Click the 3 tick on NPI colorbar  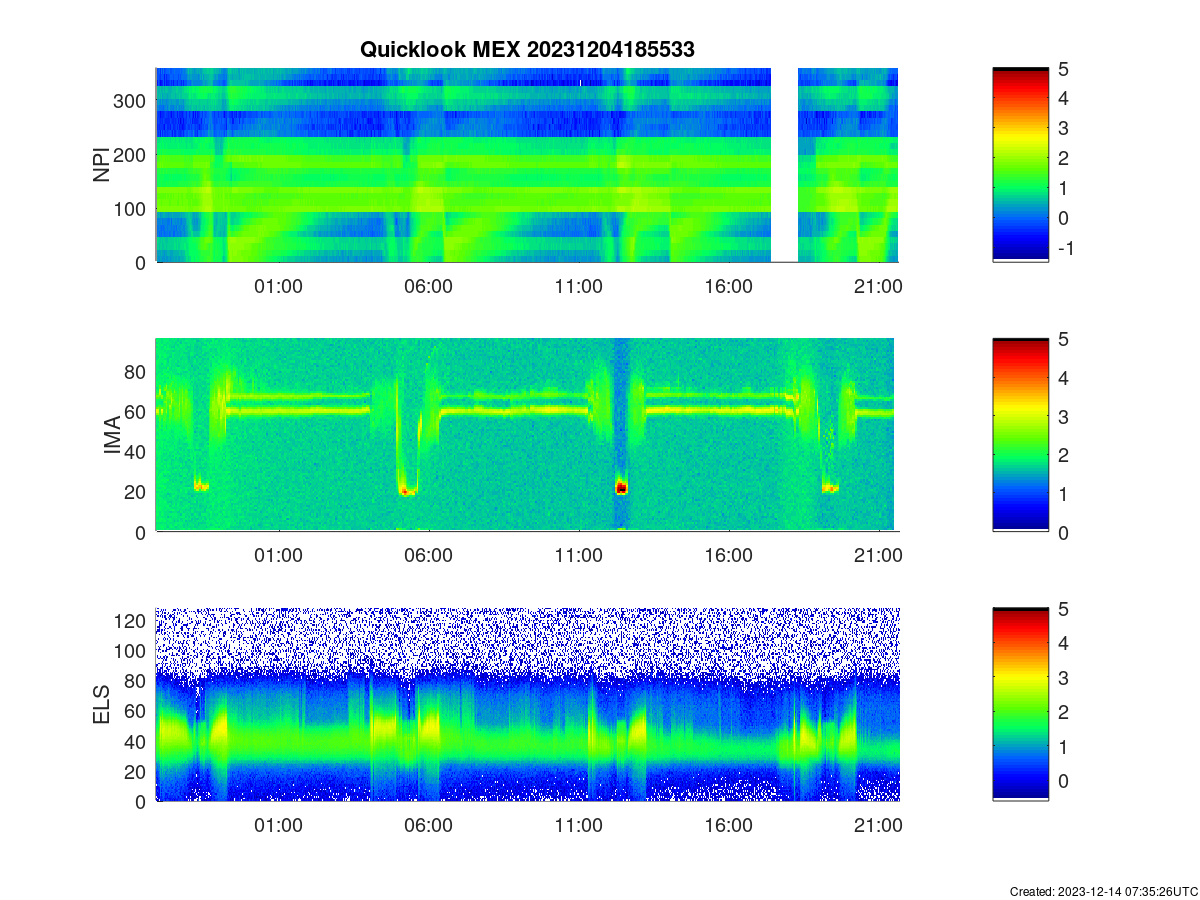[x=1064, y=128]
